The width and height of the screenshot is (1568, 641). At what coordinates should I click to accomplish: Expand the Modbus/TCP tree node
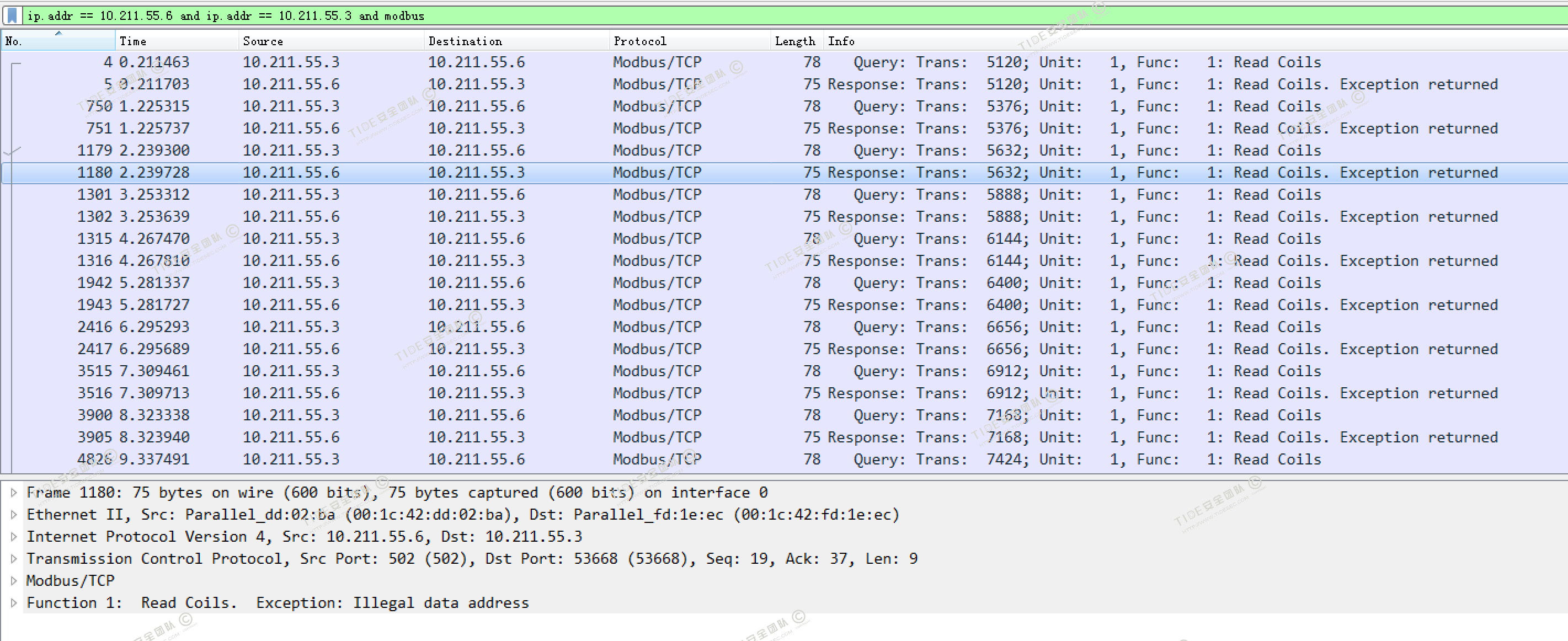click(13, 580)
